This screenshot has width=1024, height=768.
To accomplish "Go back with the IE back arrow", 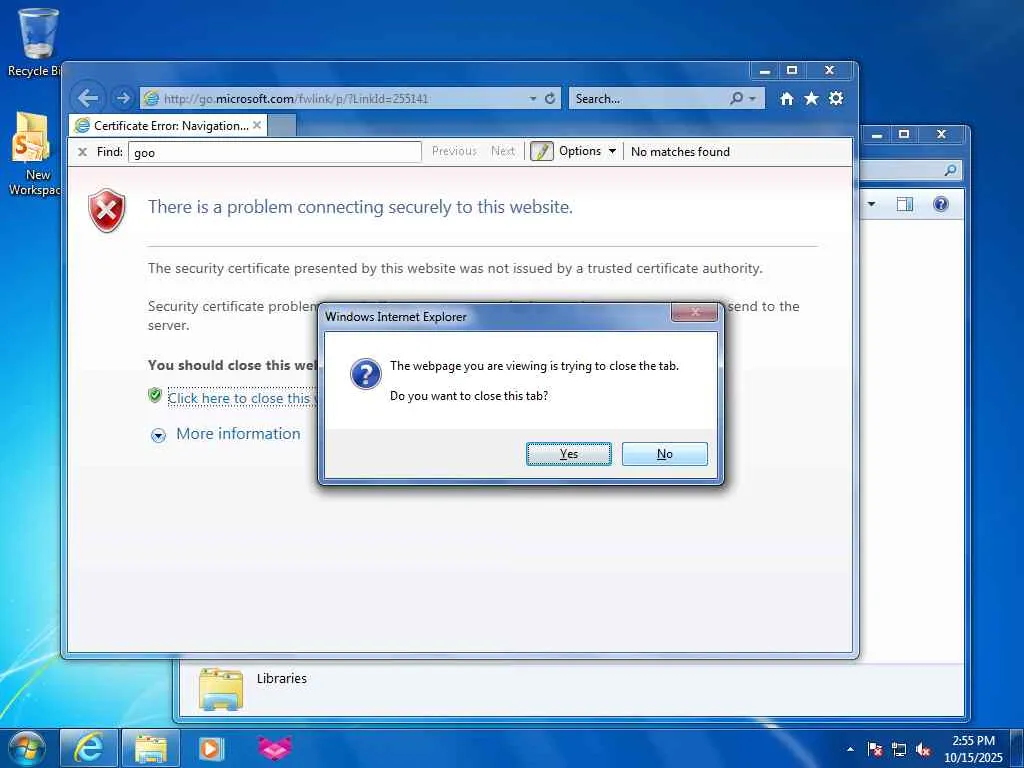I will tap(88, 99).
